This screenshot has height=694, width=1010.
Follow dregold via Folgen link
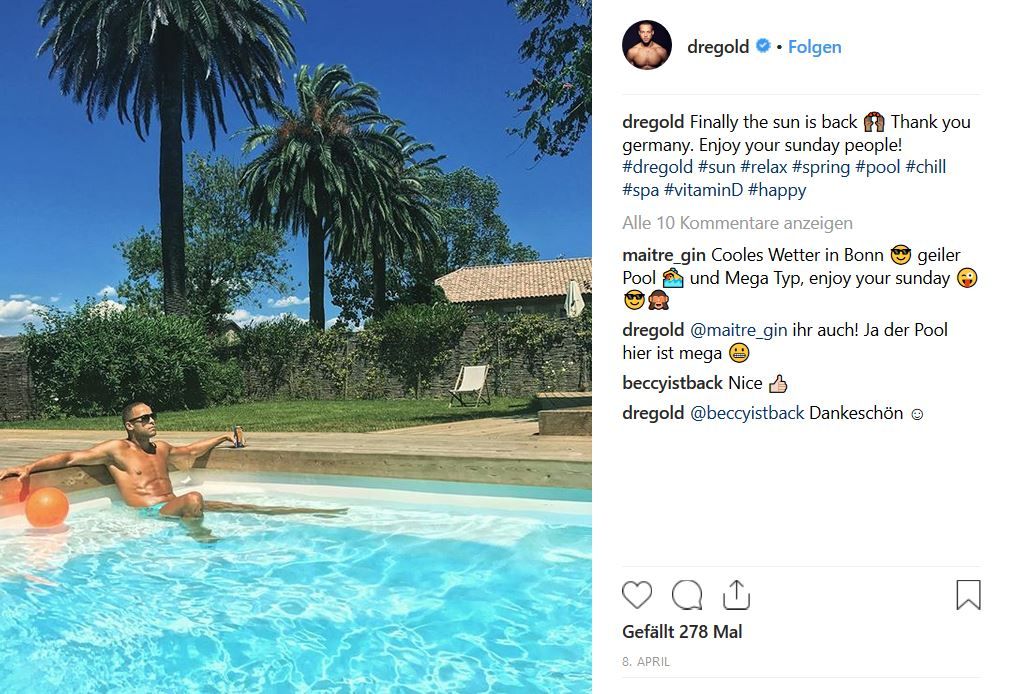tap(814, 47)
